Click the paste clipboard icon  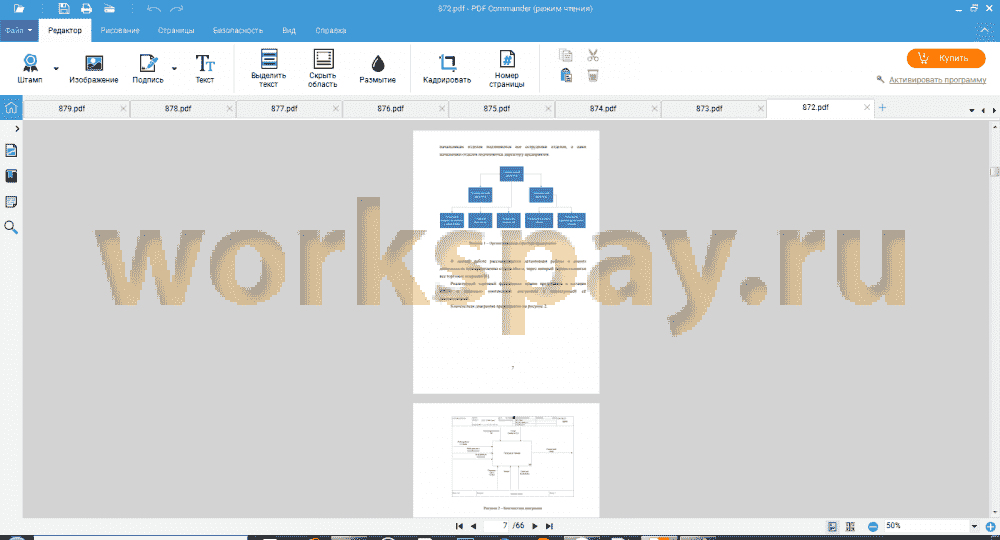pyautogui.click(x=566, y=76)
